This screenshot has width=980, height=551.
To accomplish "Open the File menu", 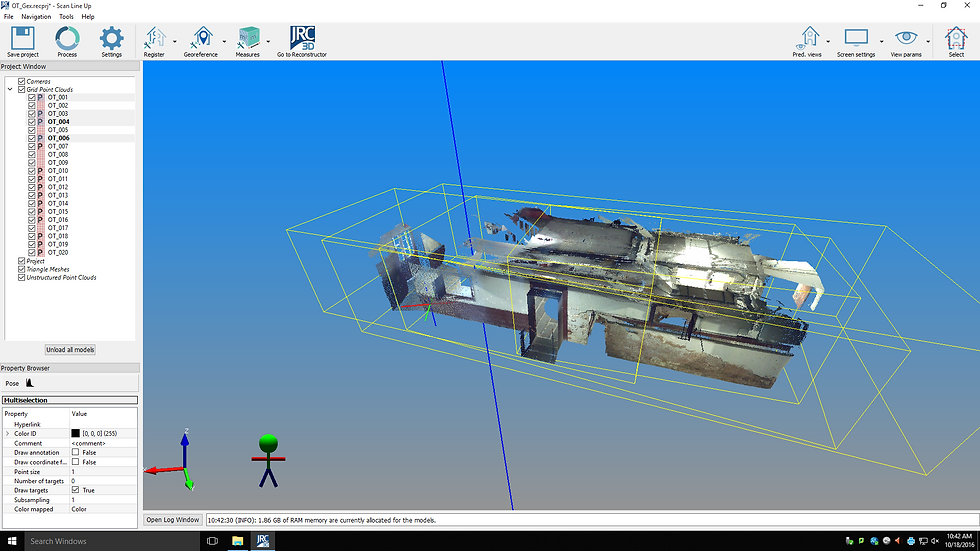I will pyautogui.click(x=9, y=17).
